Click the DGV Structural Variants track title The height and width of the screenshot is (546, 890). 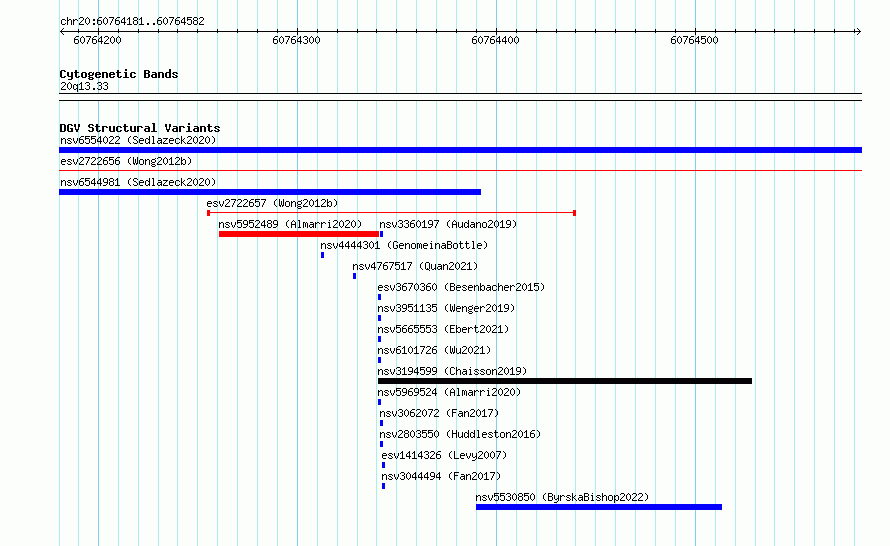140,128
